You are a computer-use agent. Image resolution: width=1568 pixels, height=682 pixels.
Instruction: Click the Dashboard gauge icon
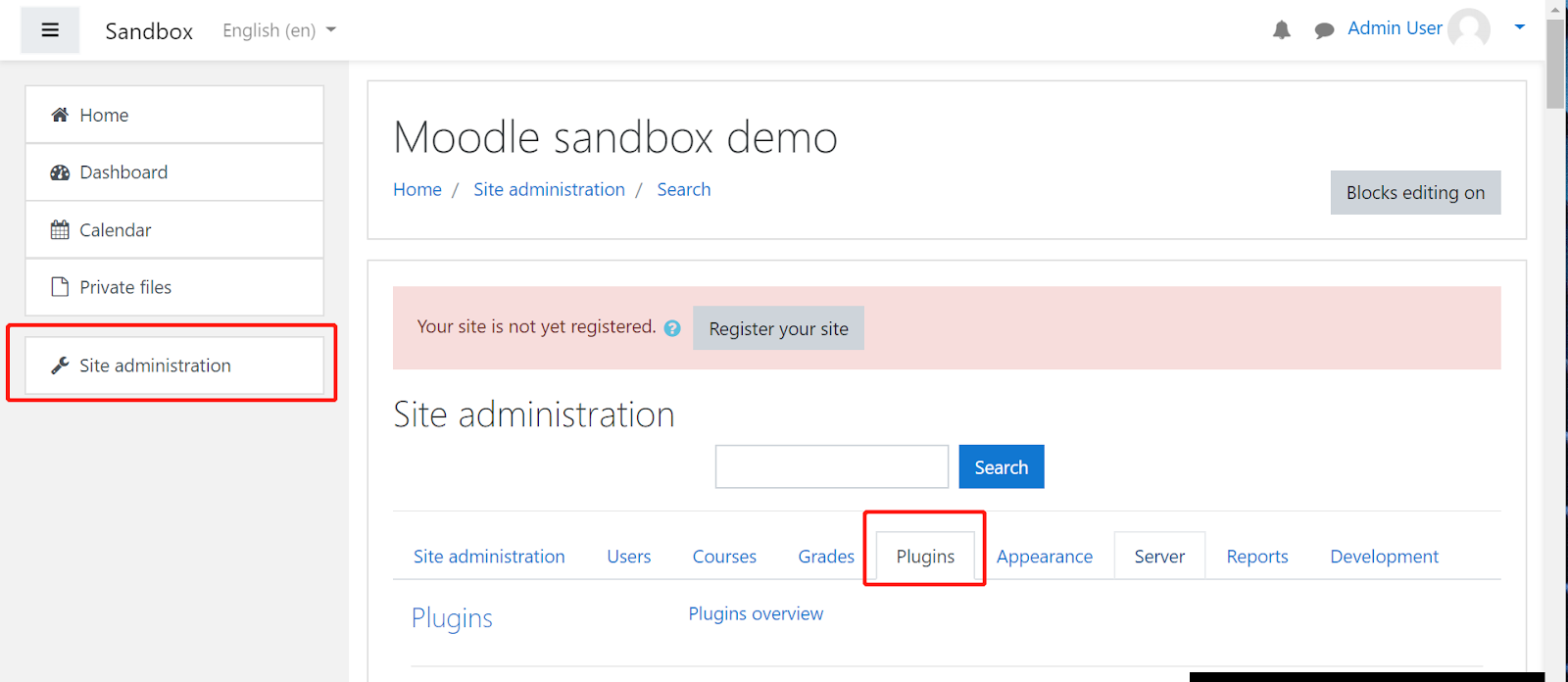click(60, 172)
